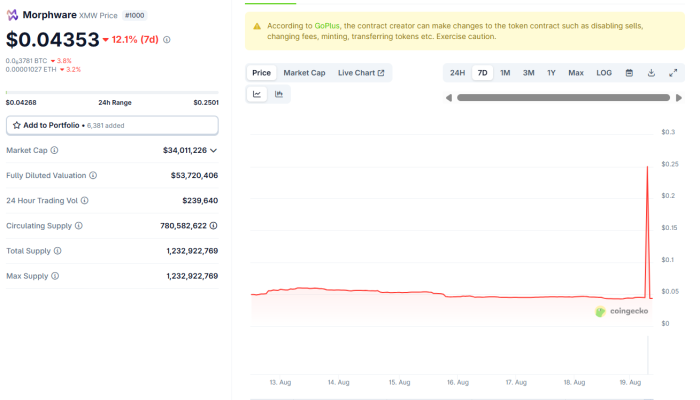Click the Market Cap info icon

click(x=54, y=150)
